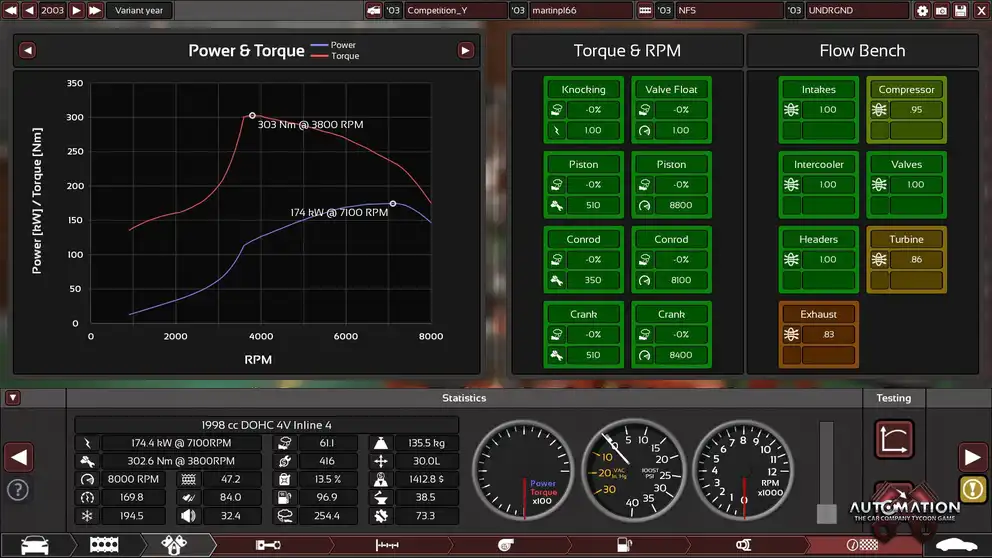Viewport: 992px width, 558px height.
Task: Run the dyno graph test icon
Action: [x=893, y=438]
